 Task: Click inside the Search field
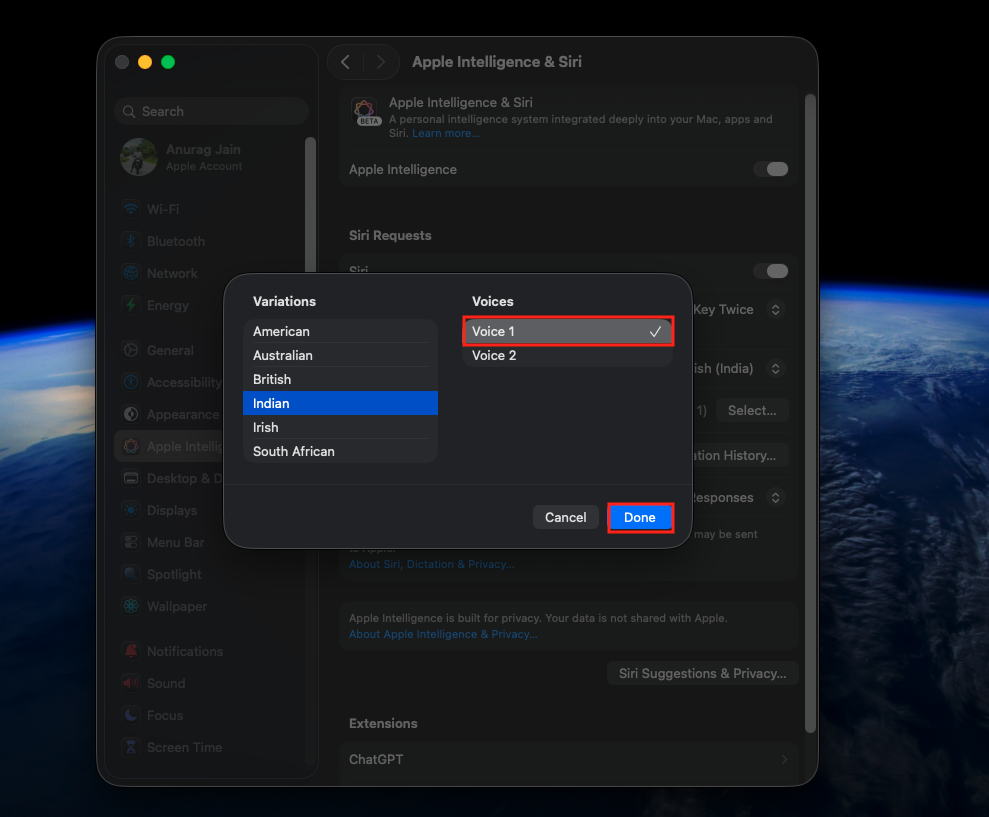pos(210,110)
